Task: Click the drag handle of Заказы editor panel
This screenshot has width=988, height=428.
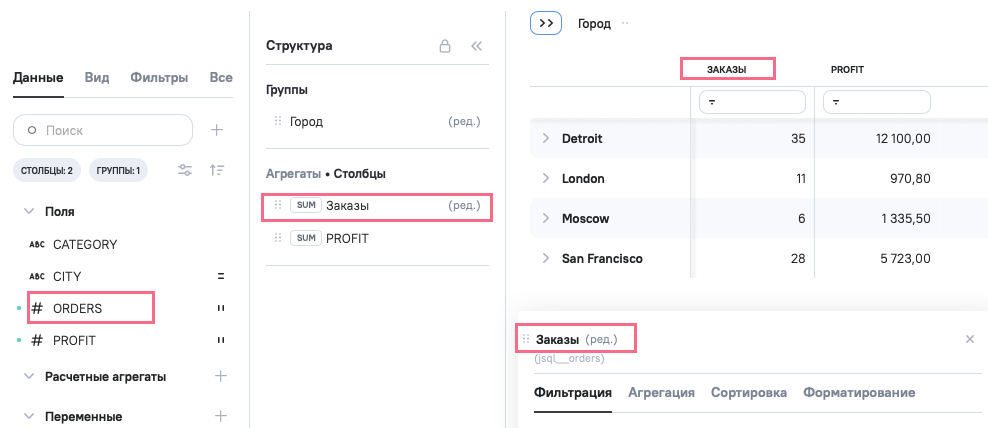Action: click(526, 339)
